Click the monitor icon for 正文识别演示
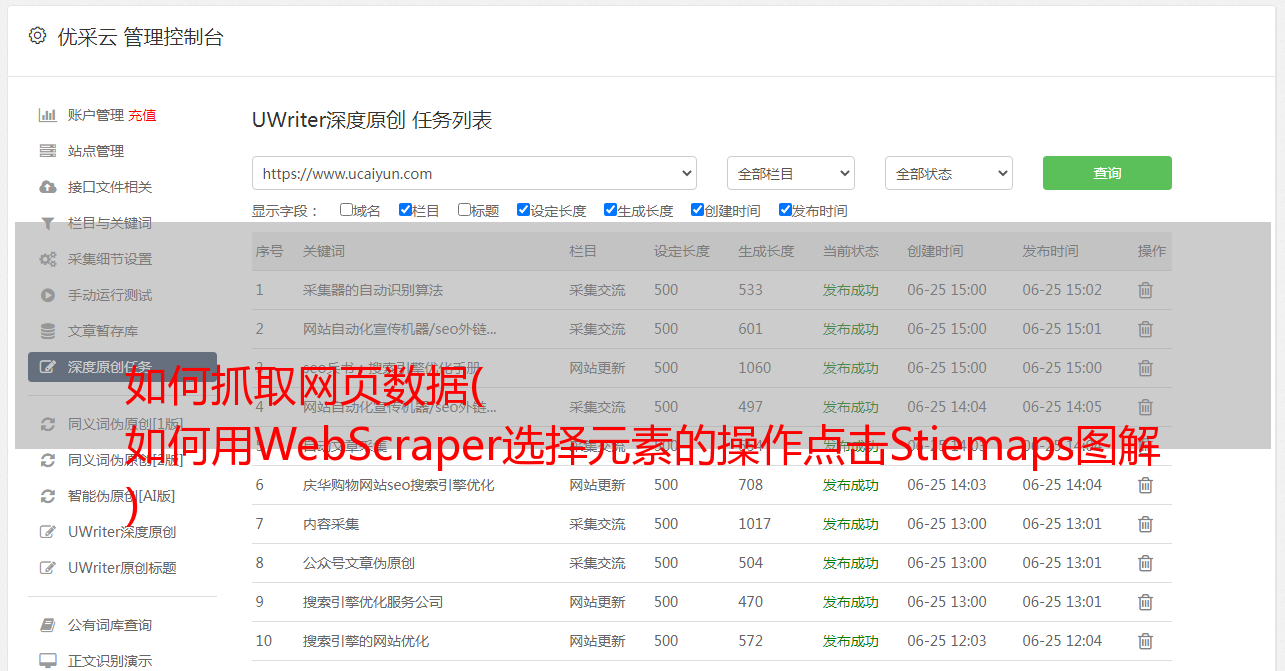The image size is (1285, 671). pos(47,661)
